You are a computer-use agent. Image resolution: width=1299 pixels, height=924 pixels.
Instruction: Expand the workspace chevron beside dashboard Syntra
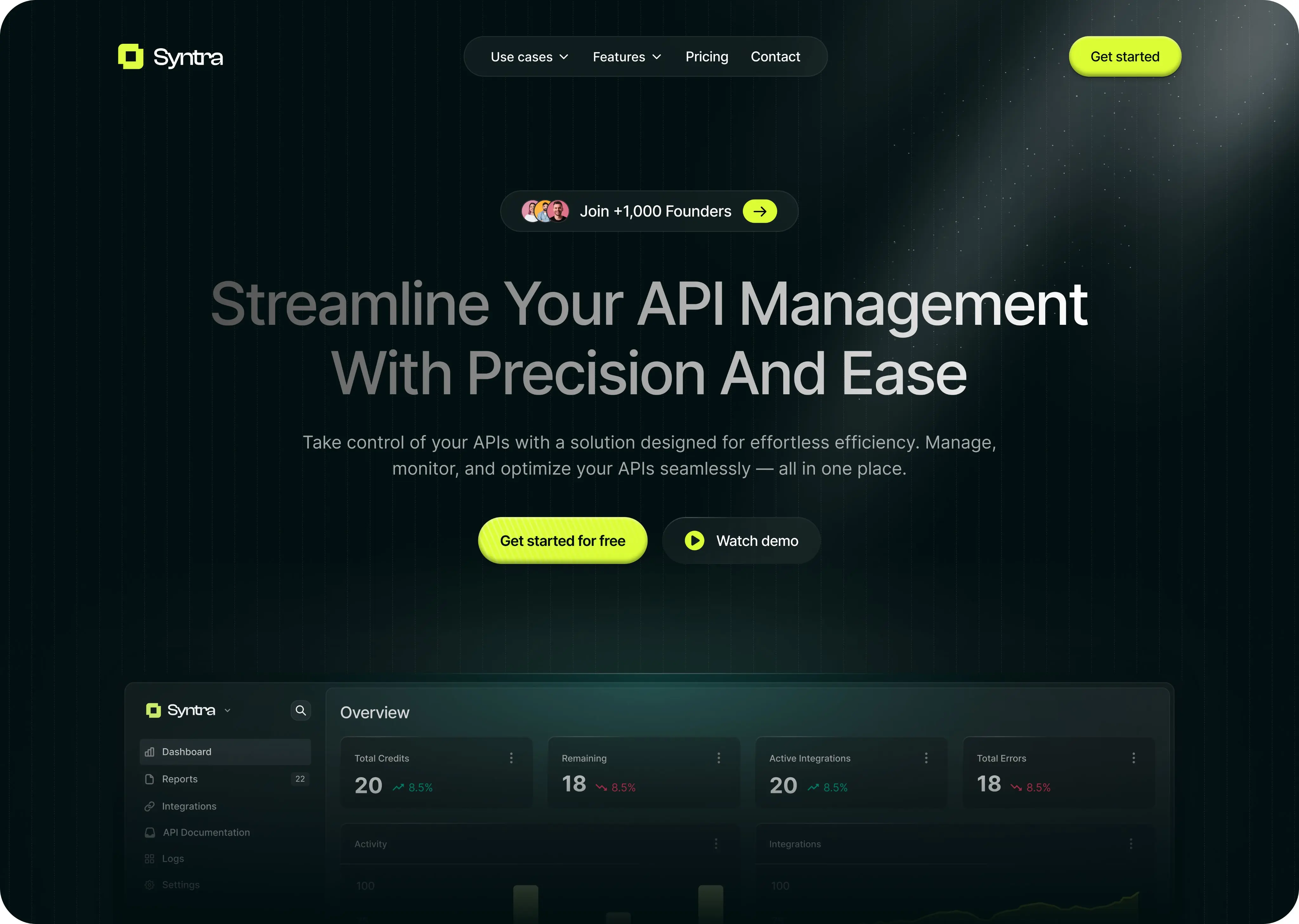pos(227,711)
